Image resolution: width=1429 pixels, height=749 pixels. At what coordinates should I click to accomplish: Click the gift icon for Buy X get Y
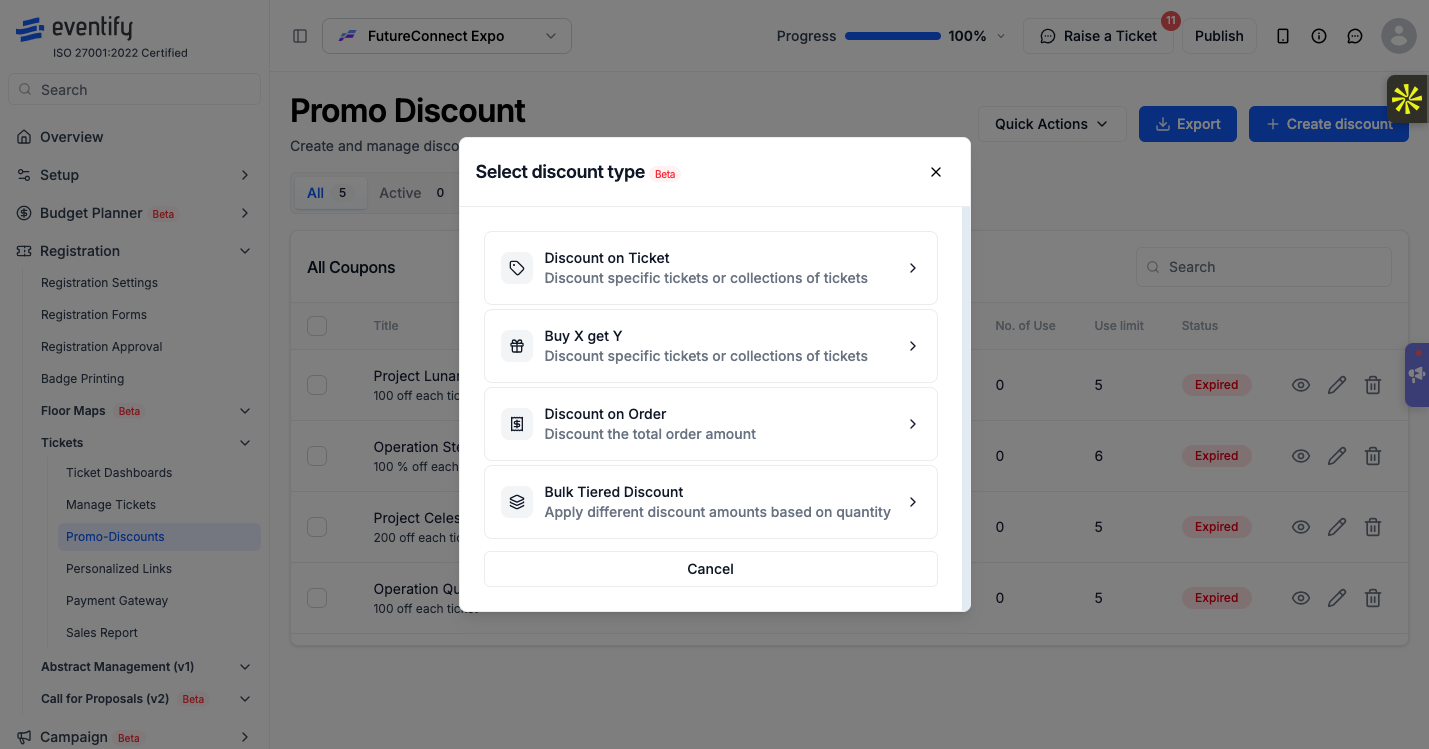[517, 346]
